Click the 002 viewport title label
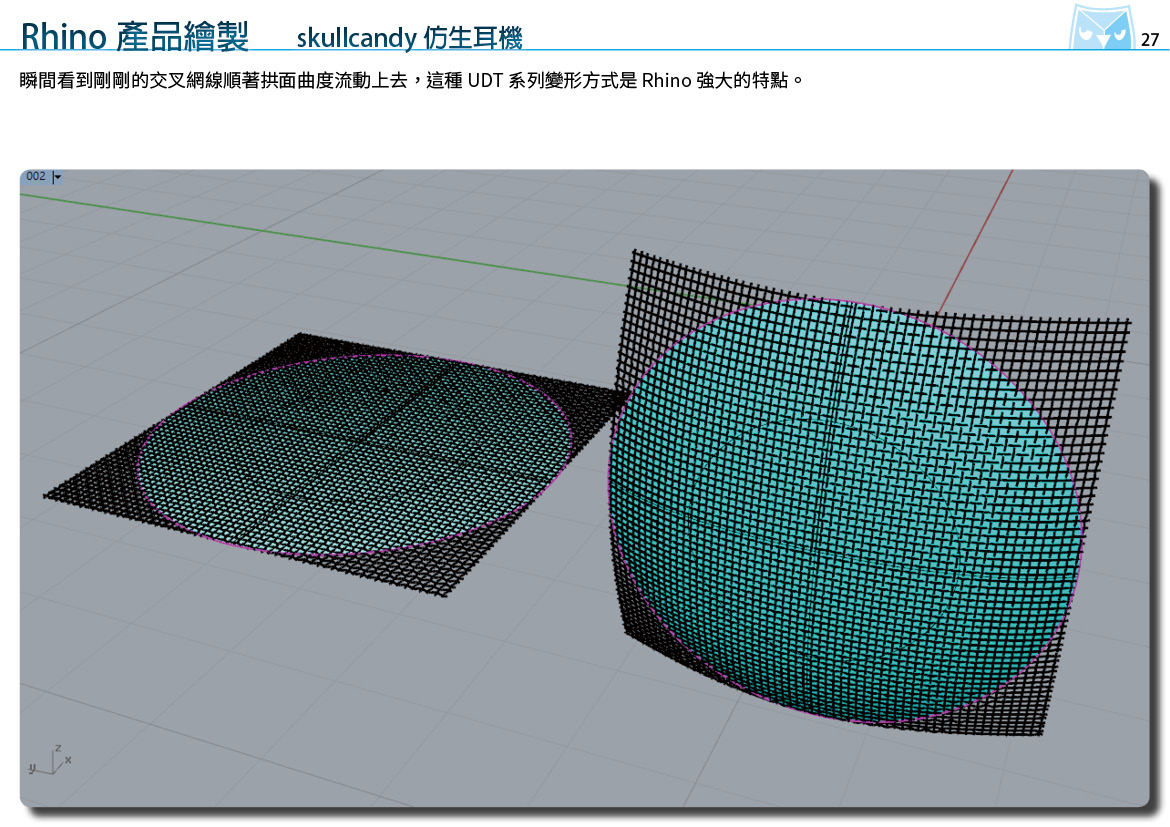This screenshot has width=1170, height=827. tap(36, 176)
